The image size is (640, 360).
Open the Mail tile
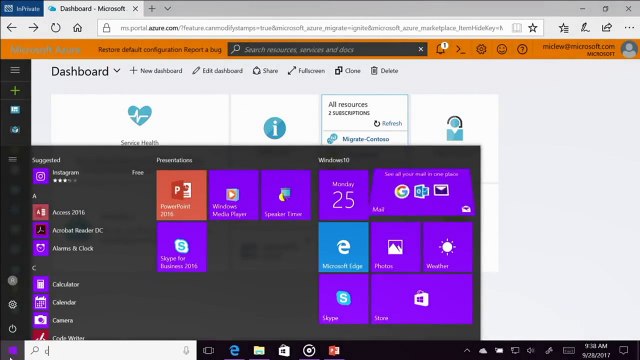[422, 192]
